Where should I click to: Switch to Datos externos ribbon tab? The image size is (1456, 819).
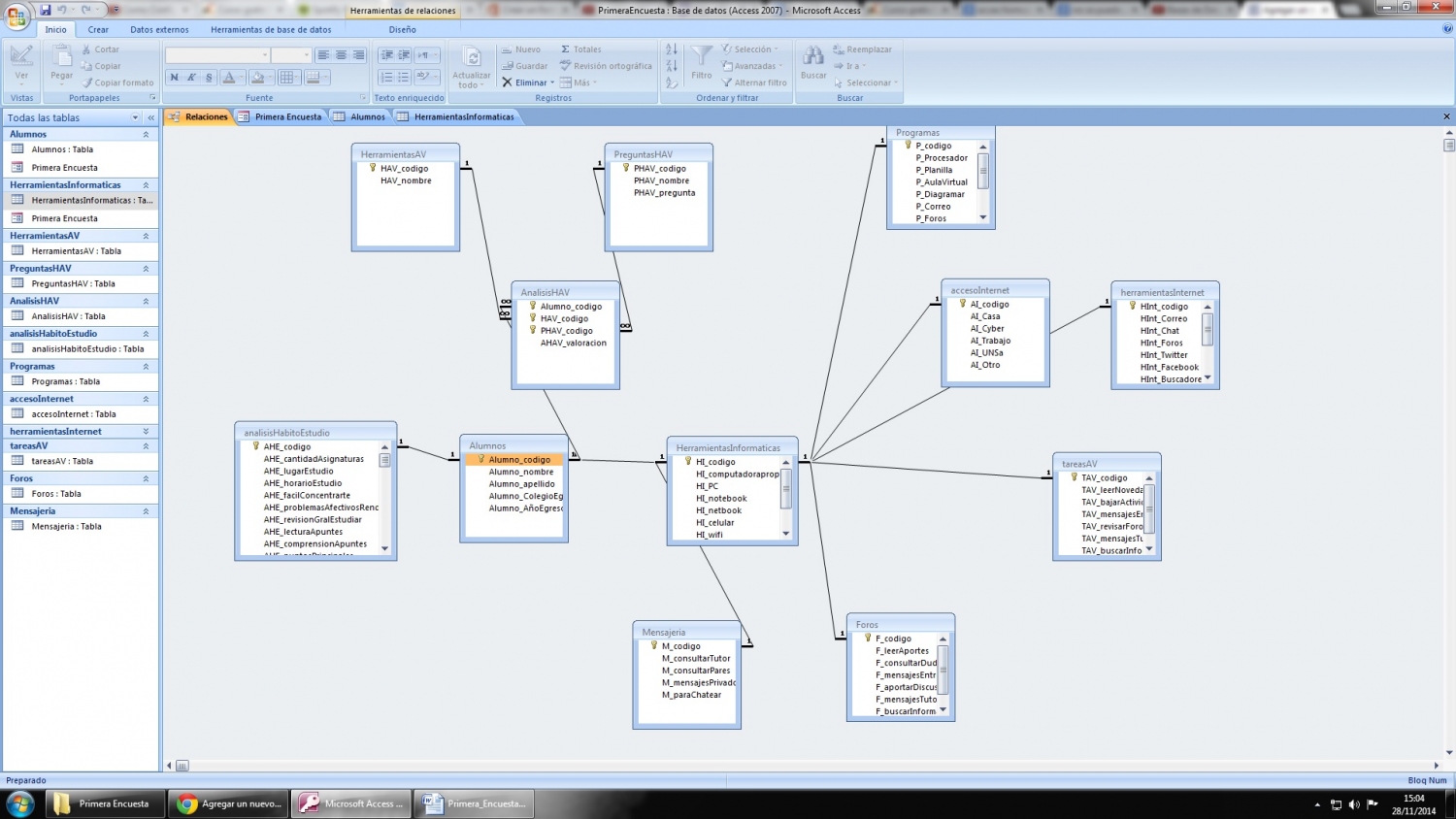tap(159, 30)
